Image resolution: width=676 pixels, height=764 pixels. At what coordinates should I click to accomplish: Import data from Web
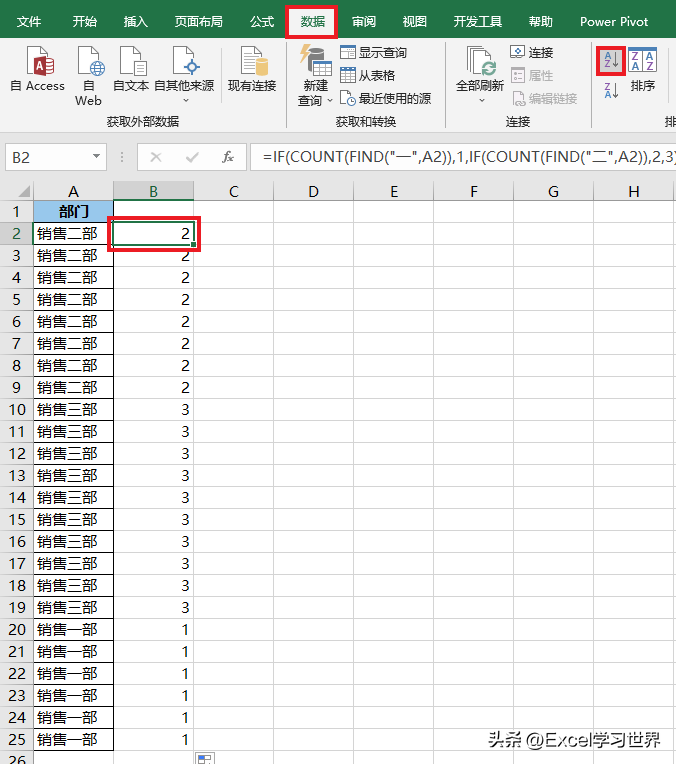tap(89, 76)
